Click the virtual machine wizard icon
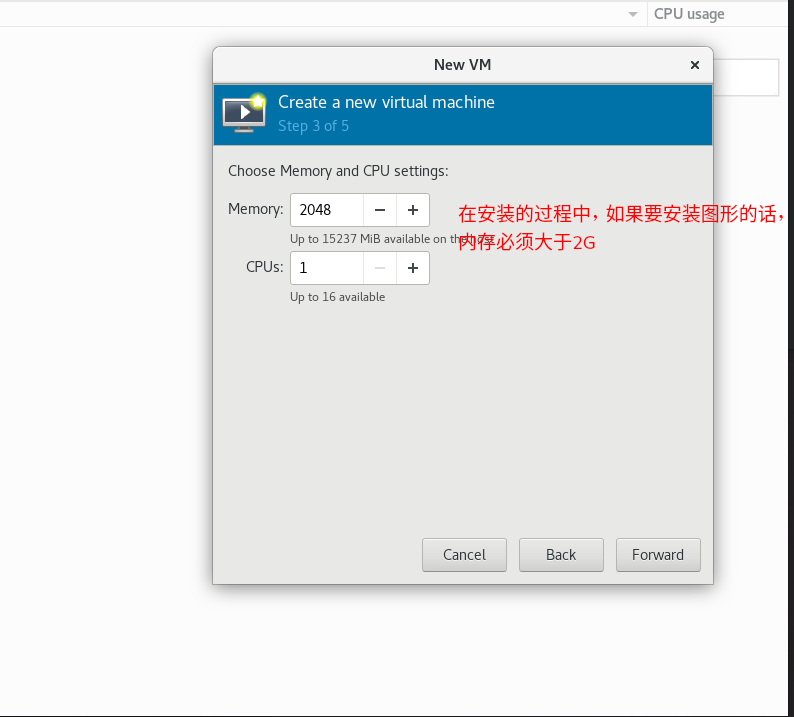The image size is (794, 717). pyautogui.click(x=245, y=113)
